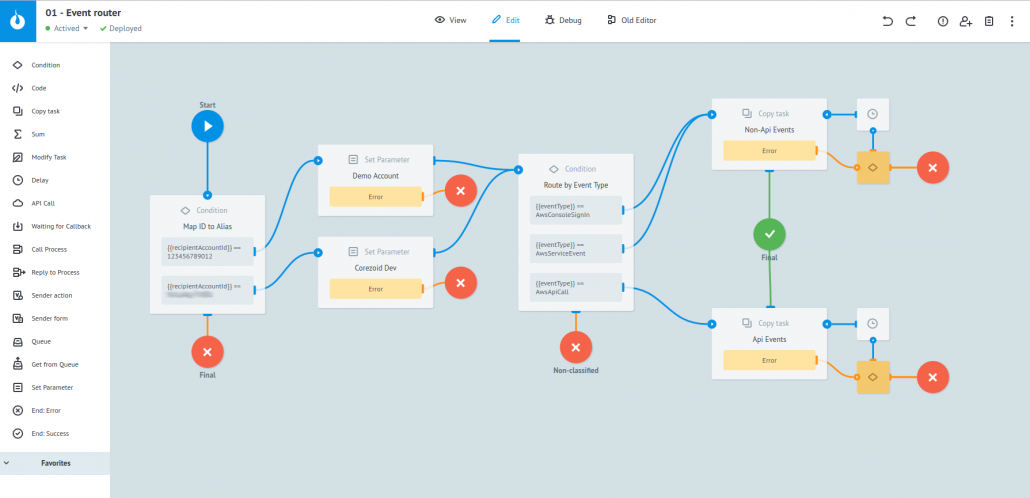The height and width of the screenshot is (498, 1030).
Task: Open the info circle icon in header
Action: tap(942, 21)
